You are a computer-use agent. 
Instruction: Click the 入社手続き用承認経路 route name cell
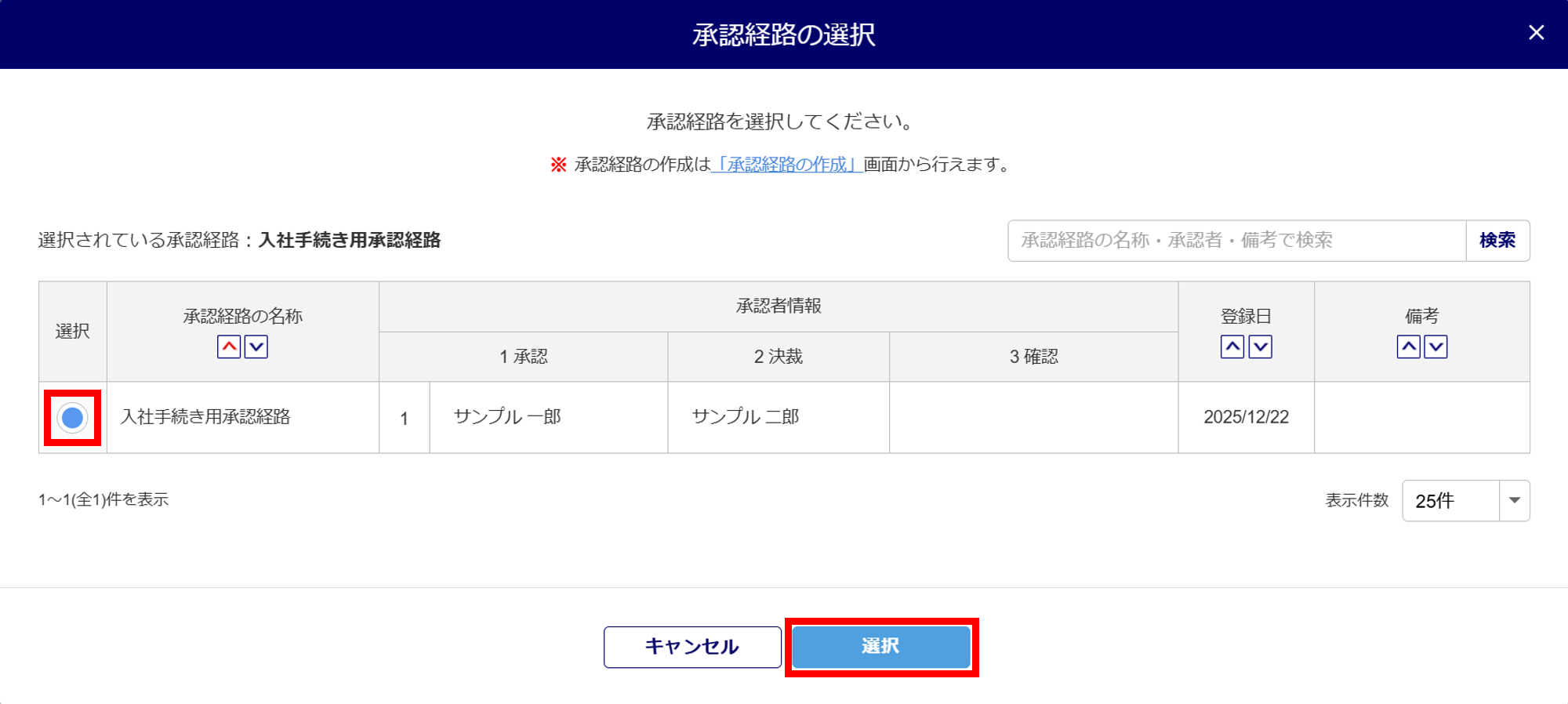[205, 417]
